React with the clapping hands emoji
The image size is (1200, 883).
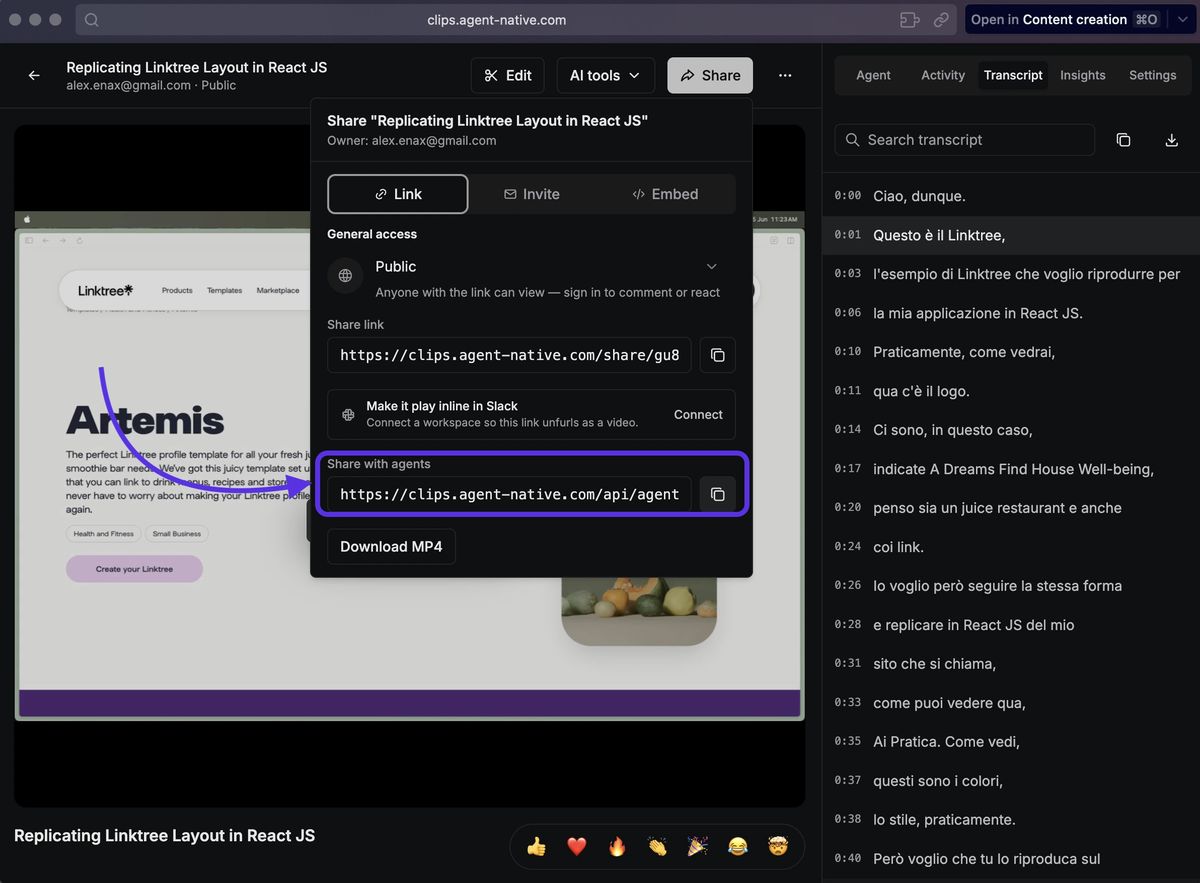pos(657,847)
